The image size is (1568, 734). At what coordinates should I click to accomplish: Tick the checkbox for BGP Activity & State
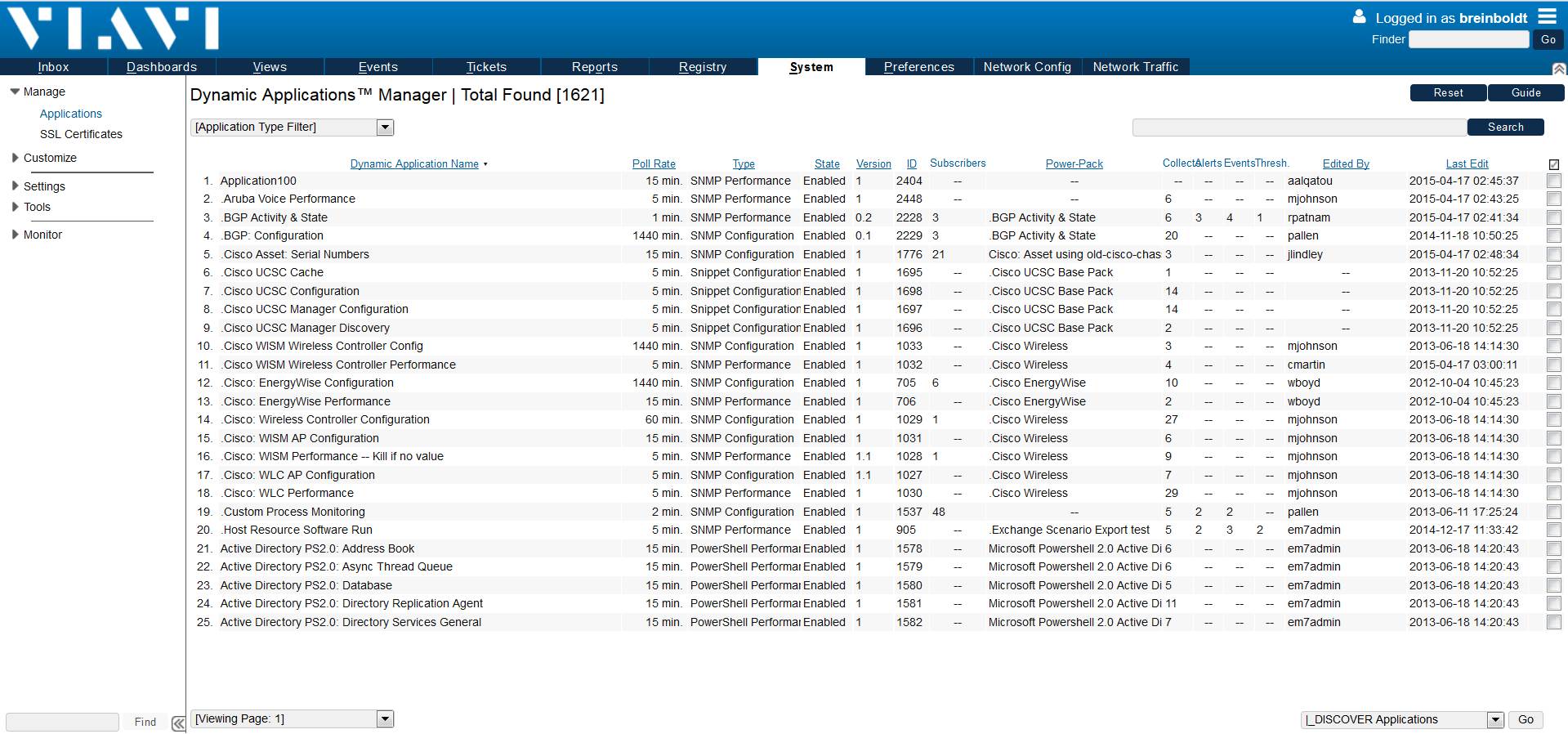click(x=1554, y=217)
